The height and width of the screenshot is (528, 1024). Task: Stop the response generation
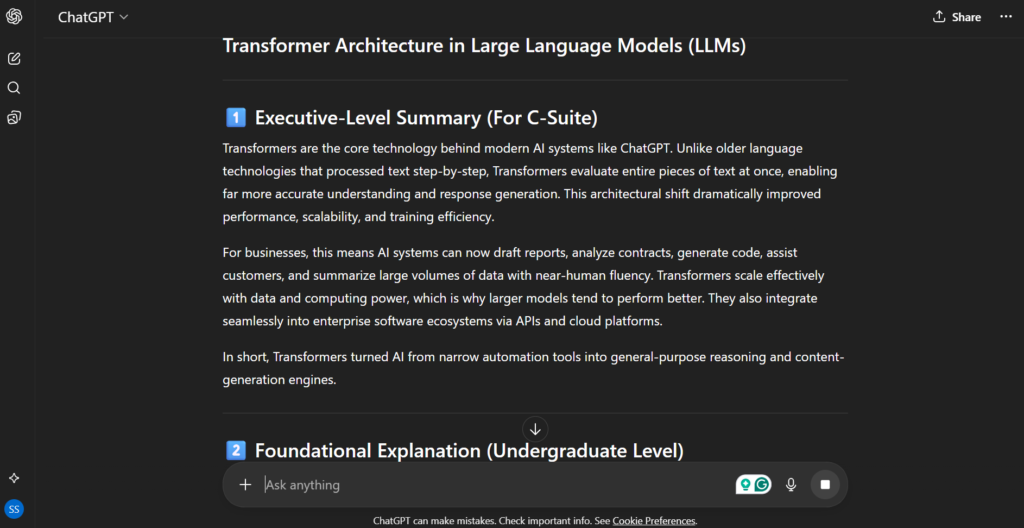[825, 485]
